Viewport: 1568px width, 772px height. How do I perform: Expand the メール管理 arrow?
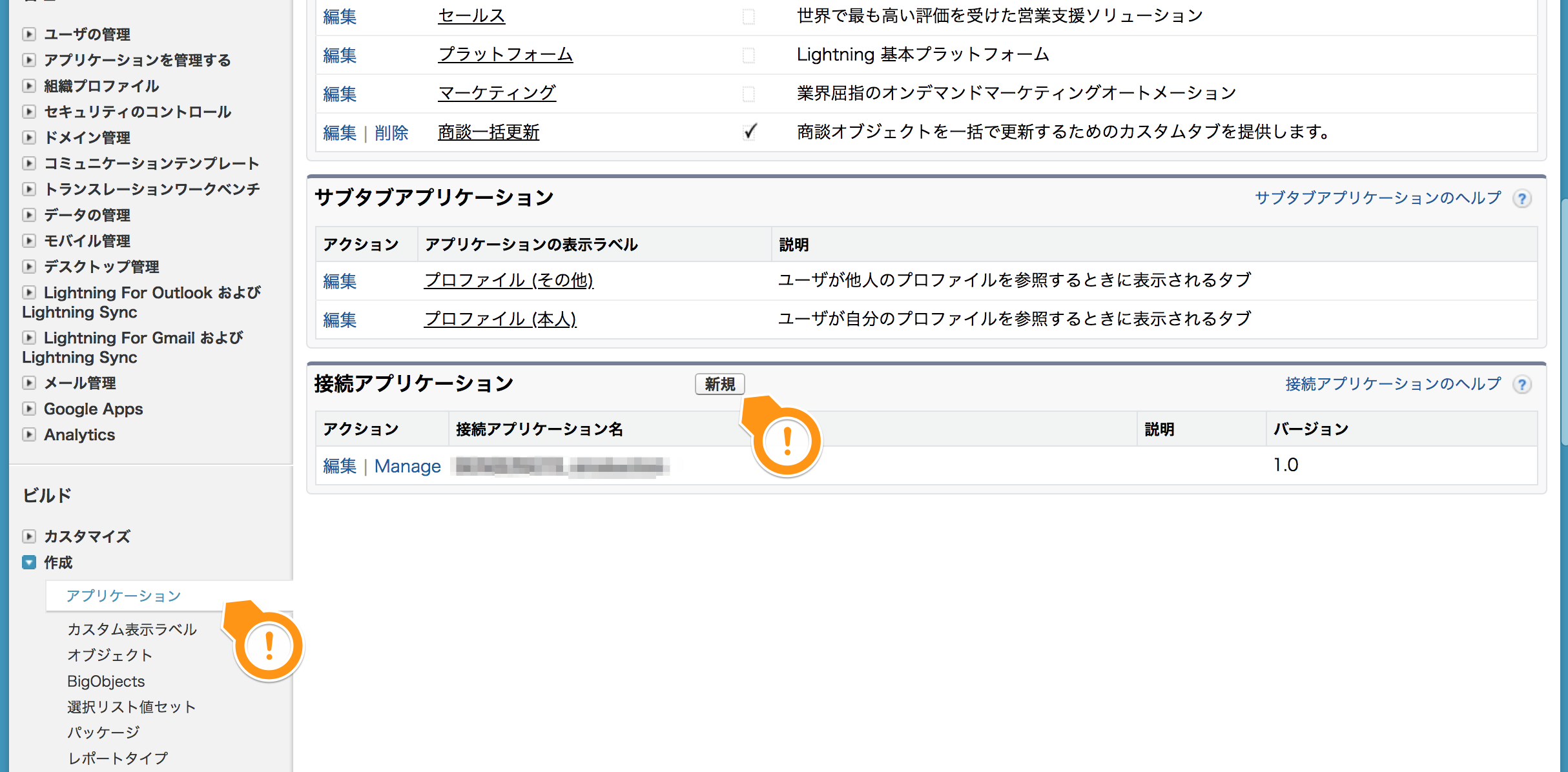click(x=29, y=383)
